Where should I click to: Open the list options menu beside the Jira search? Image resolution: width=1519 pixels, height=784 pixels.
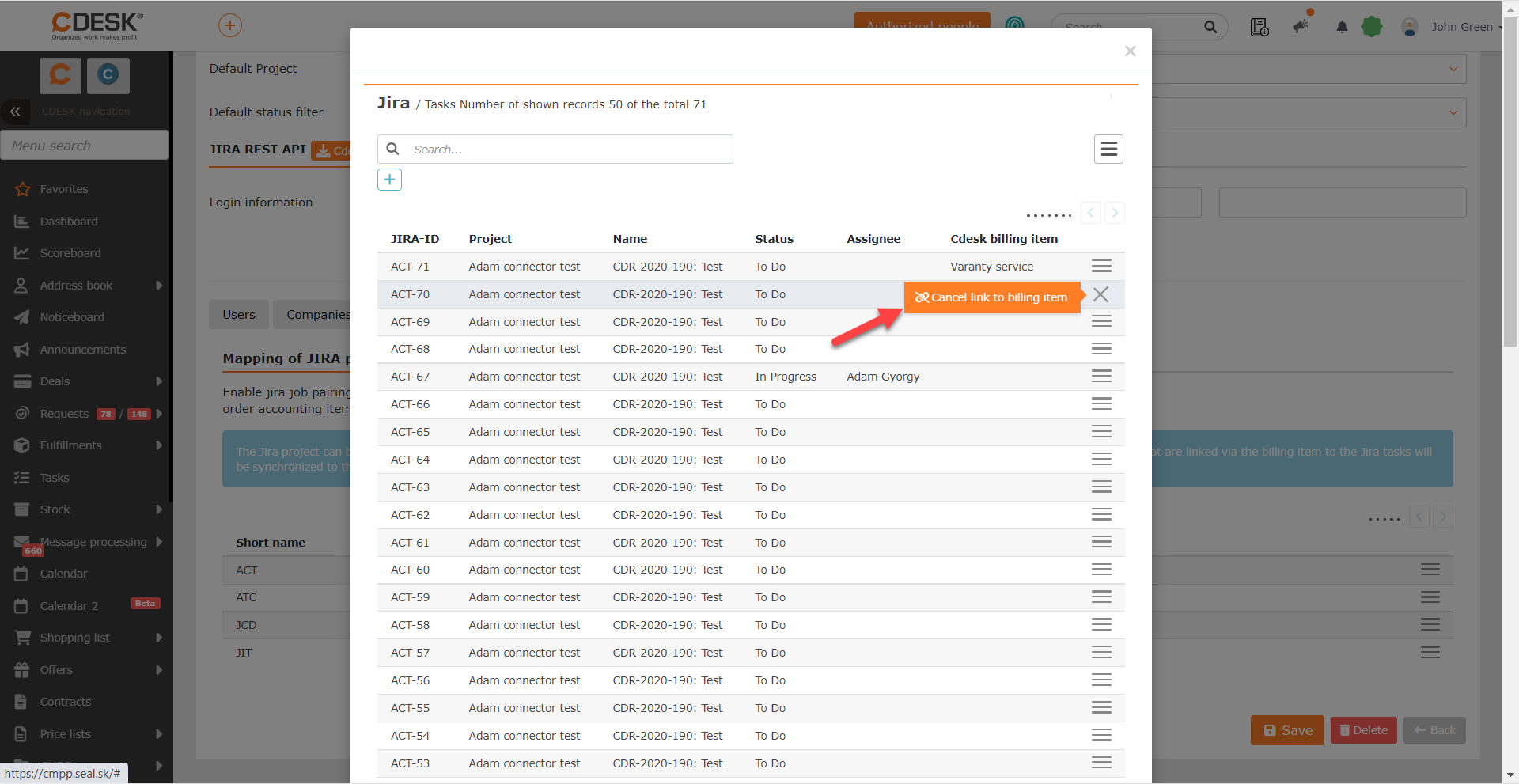pos(1108,149)
